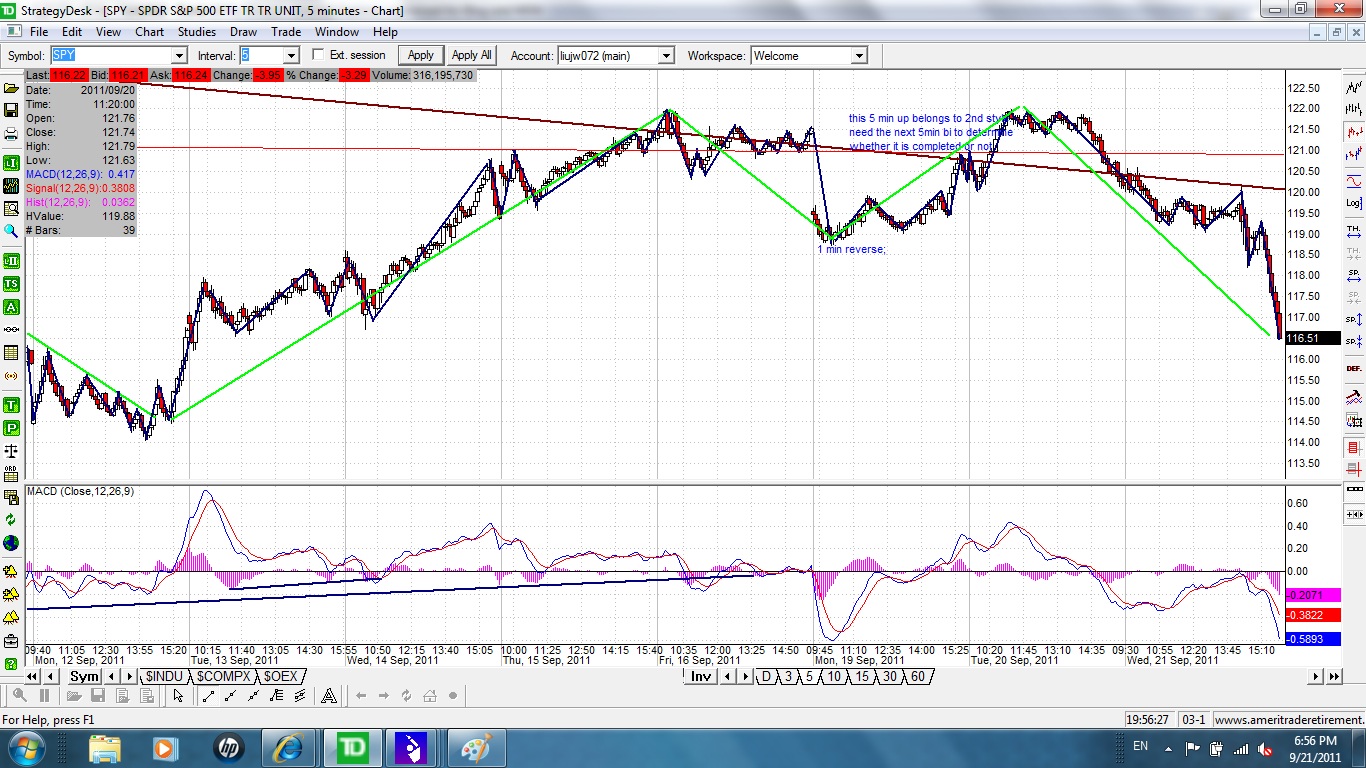Click the Windows Start button
Viewport: 1366px width, 768px height.
coord(25,747)
